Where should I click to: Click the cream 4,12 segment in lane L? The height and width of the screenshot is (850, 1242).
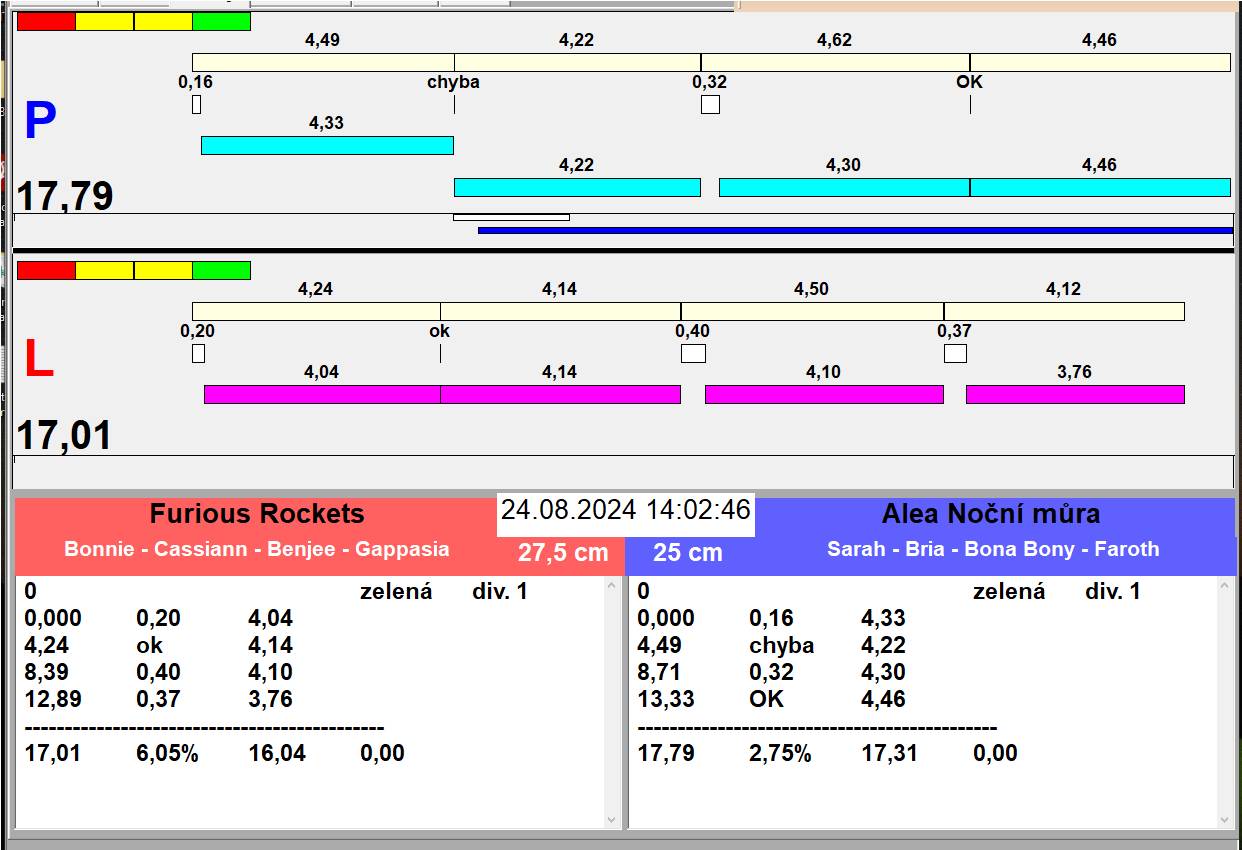pos(1064,311)
